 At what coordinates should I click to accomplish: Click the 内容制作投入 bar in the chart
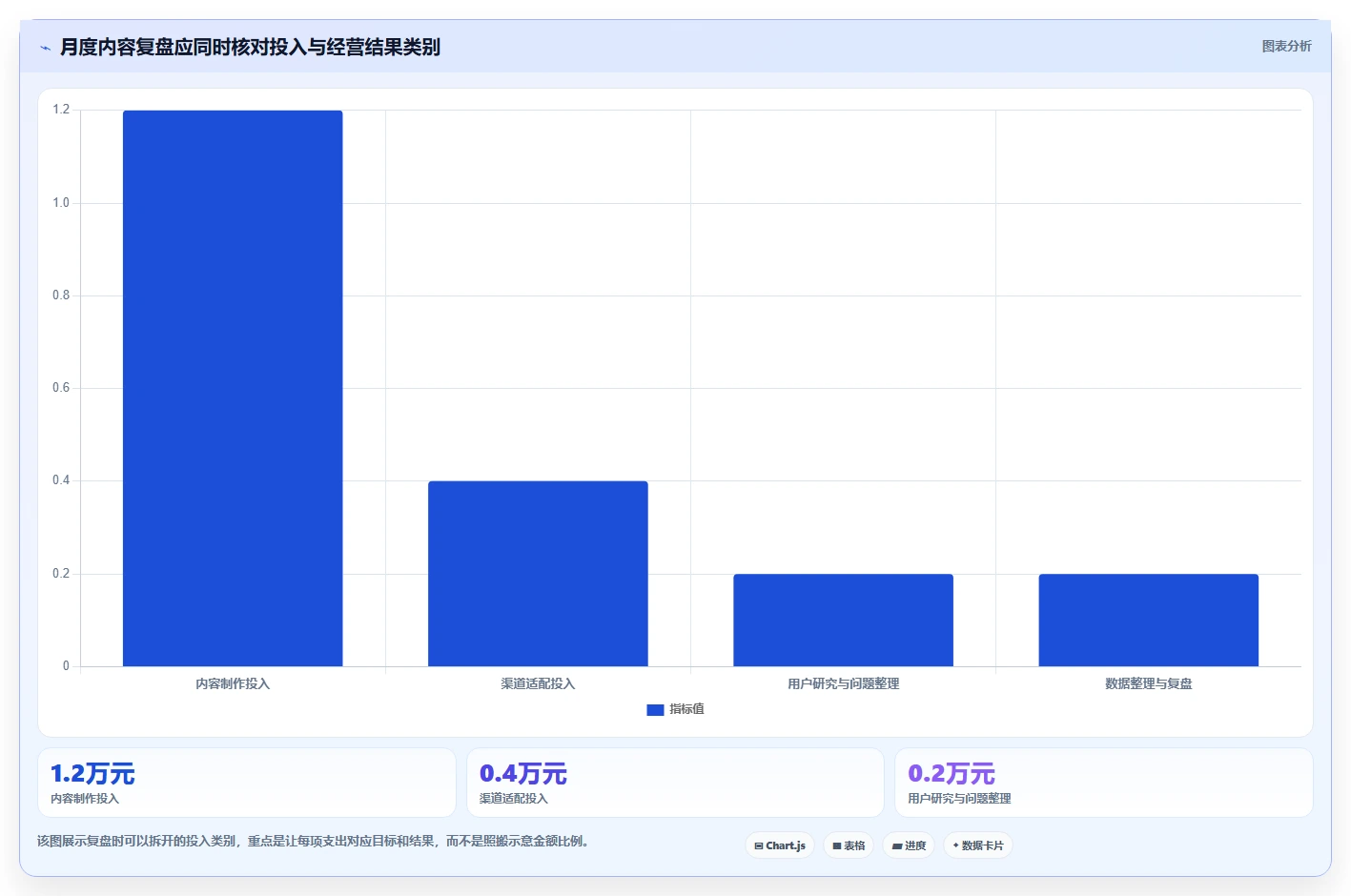(x=233, y=388)
